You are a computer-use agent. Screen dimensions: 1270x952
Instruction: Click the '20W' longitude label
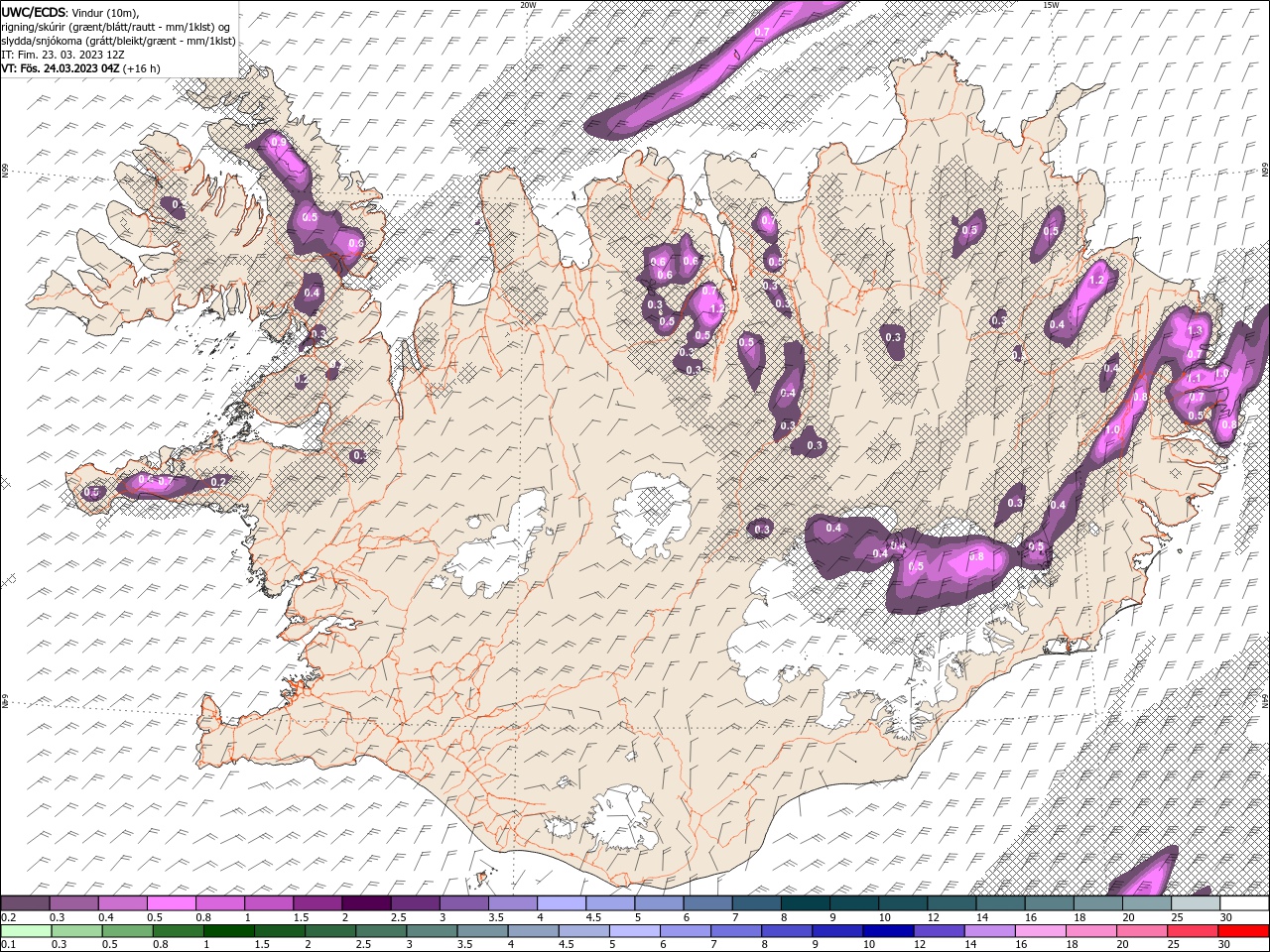(x=528, y=5)
